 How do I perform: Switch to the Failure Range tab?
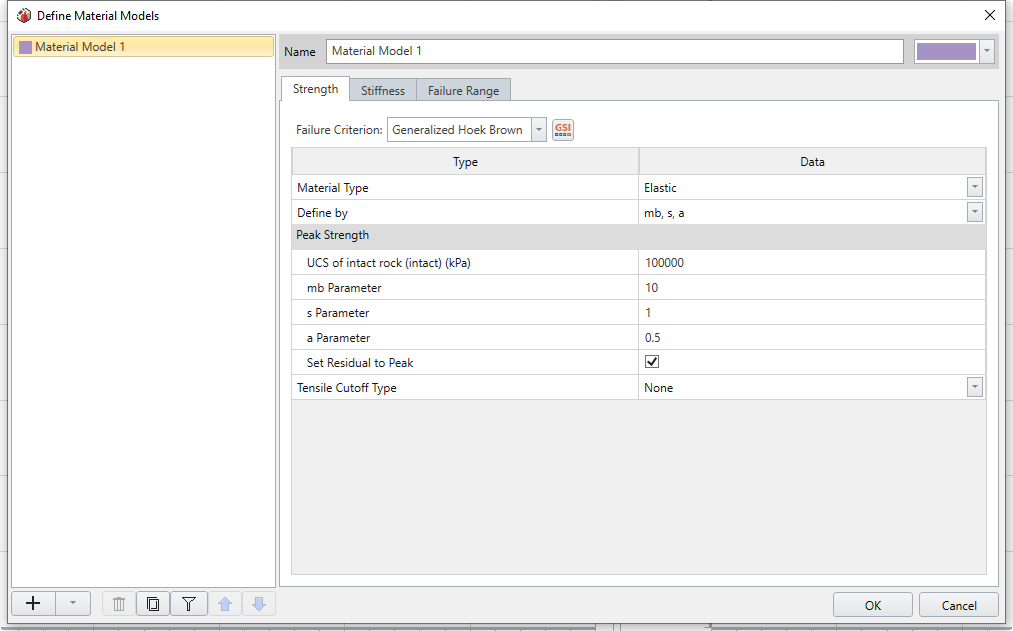[x=463, y=91]
